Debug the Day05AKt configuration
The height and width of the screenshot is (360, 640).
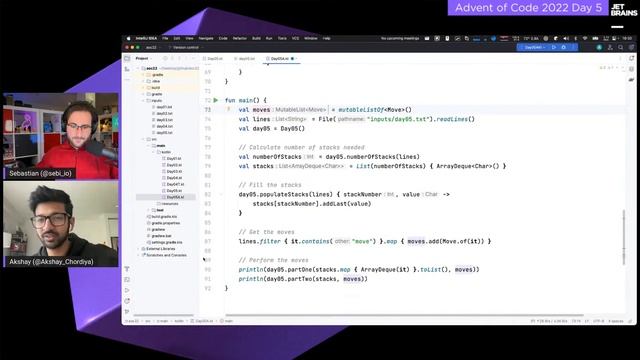[x=564, y=47]
